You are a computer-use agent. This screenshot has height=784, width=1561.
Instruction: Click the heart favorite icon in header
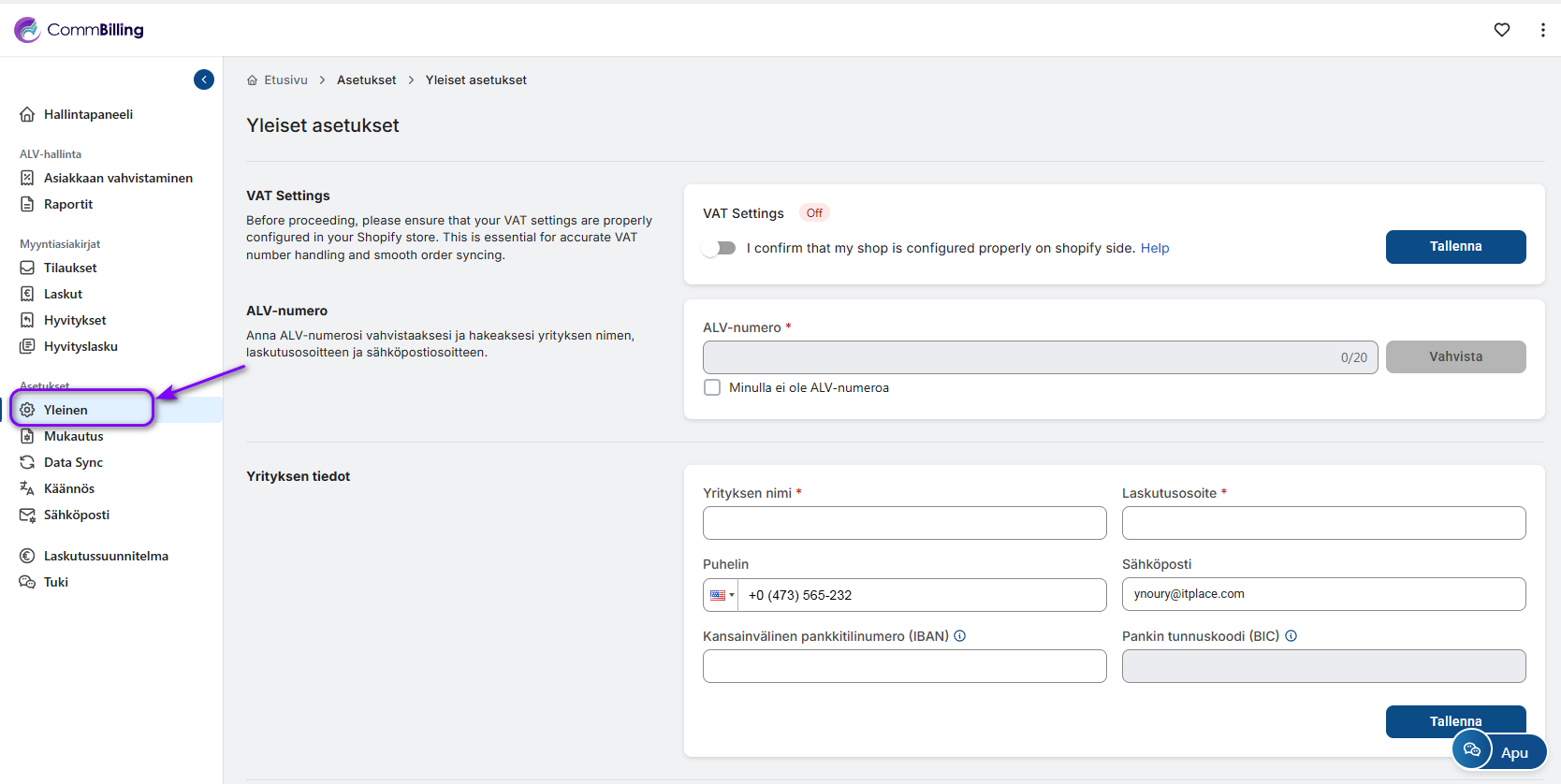click(1502, 30)
